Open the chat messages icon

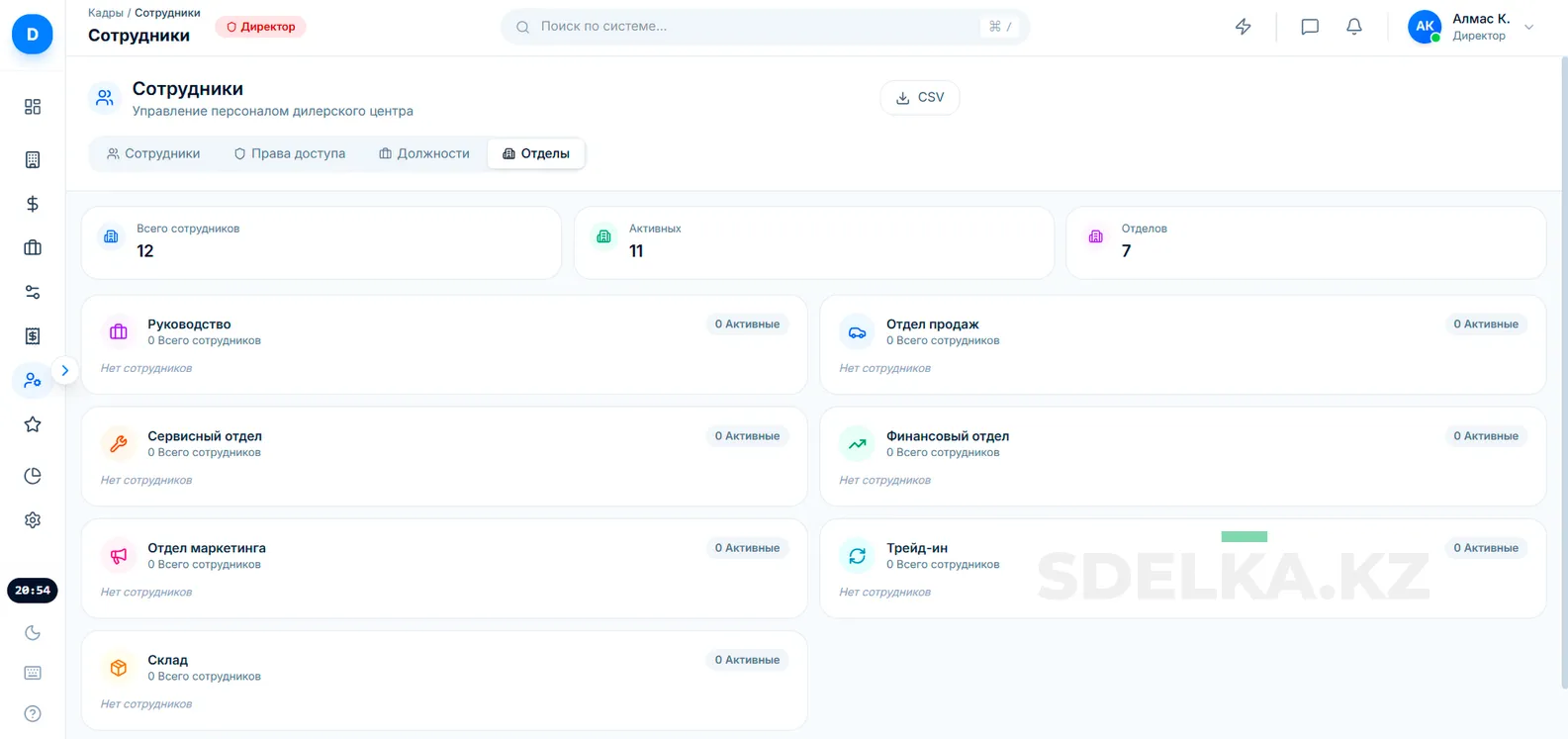tap(1310, 27)
